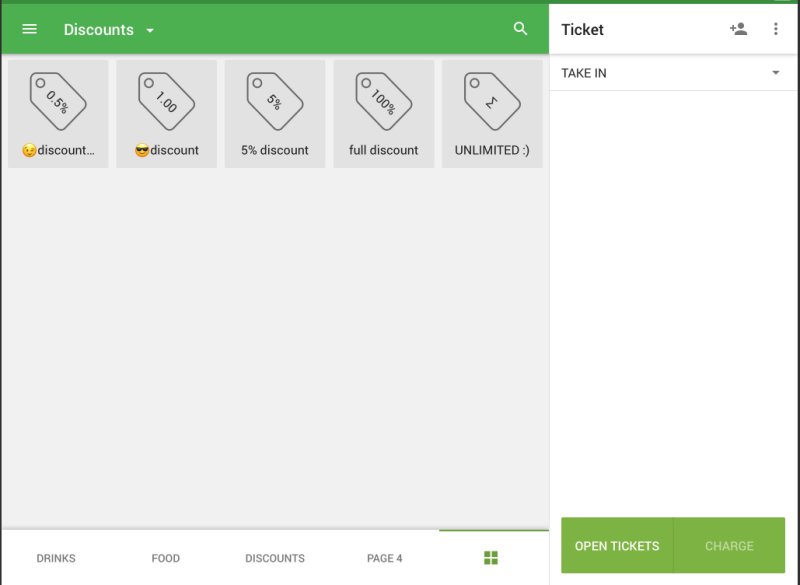The height and width of the screenshot is (585, 800).
Task: Open the PAGE 4 tab
Action: tap(384, 558)
